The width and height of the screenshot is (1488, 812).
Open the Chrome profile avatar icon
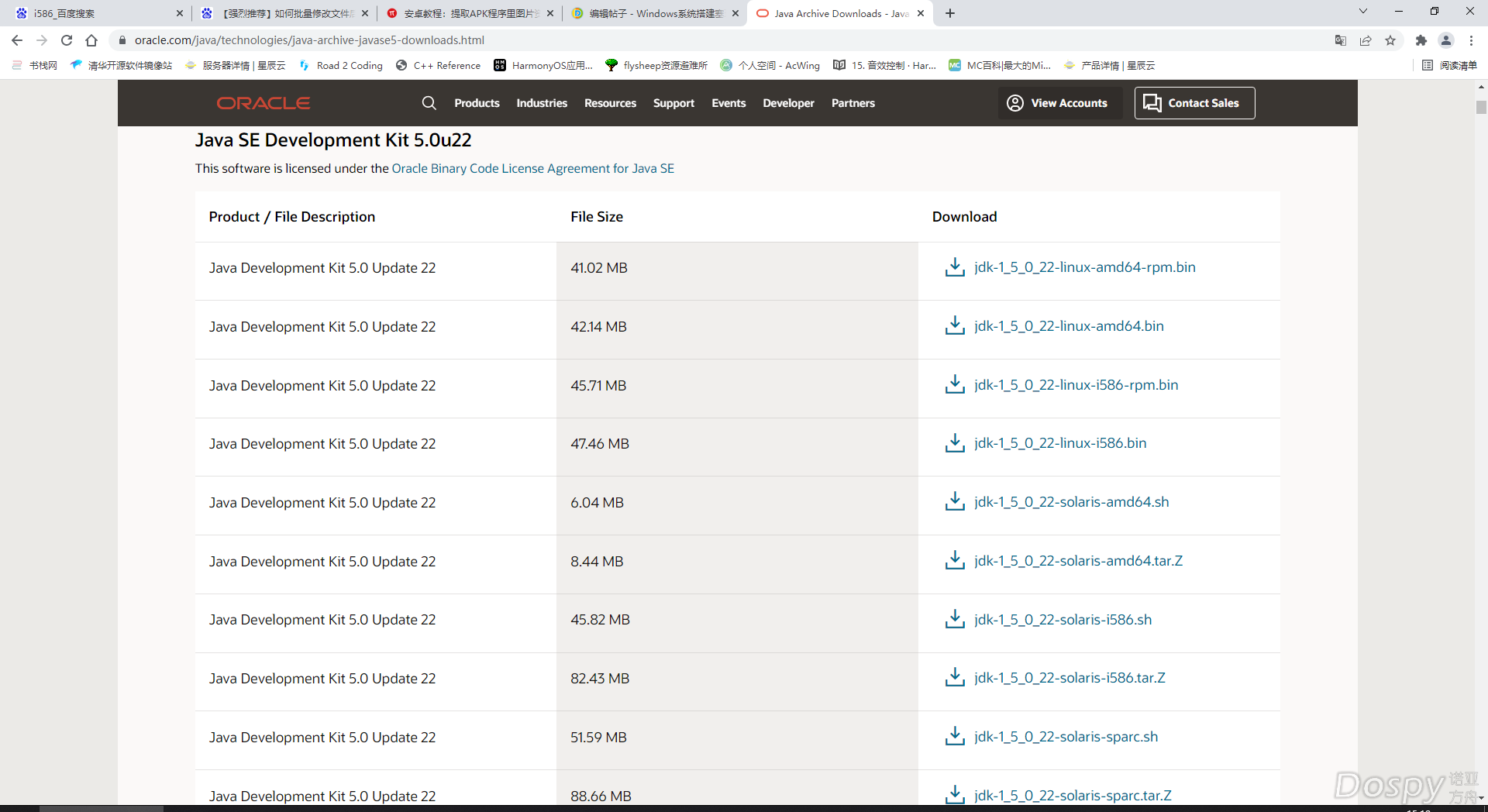pos(1446,40)
